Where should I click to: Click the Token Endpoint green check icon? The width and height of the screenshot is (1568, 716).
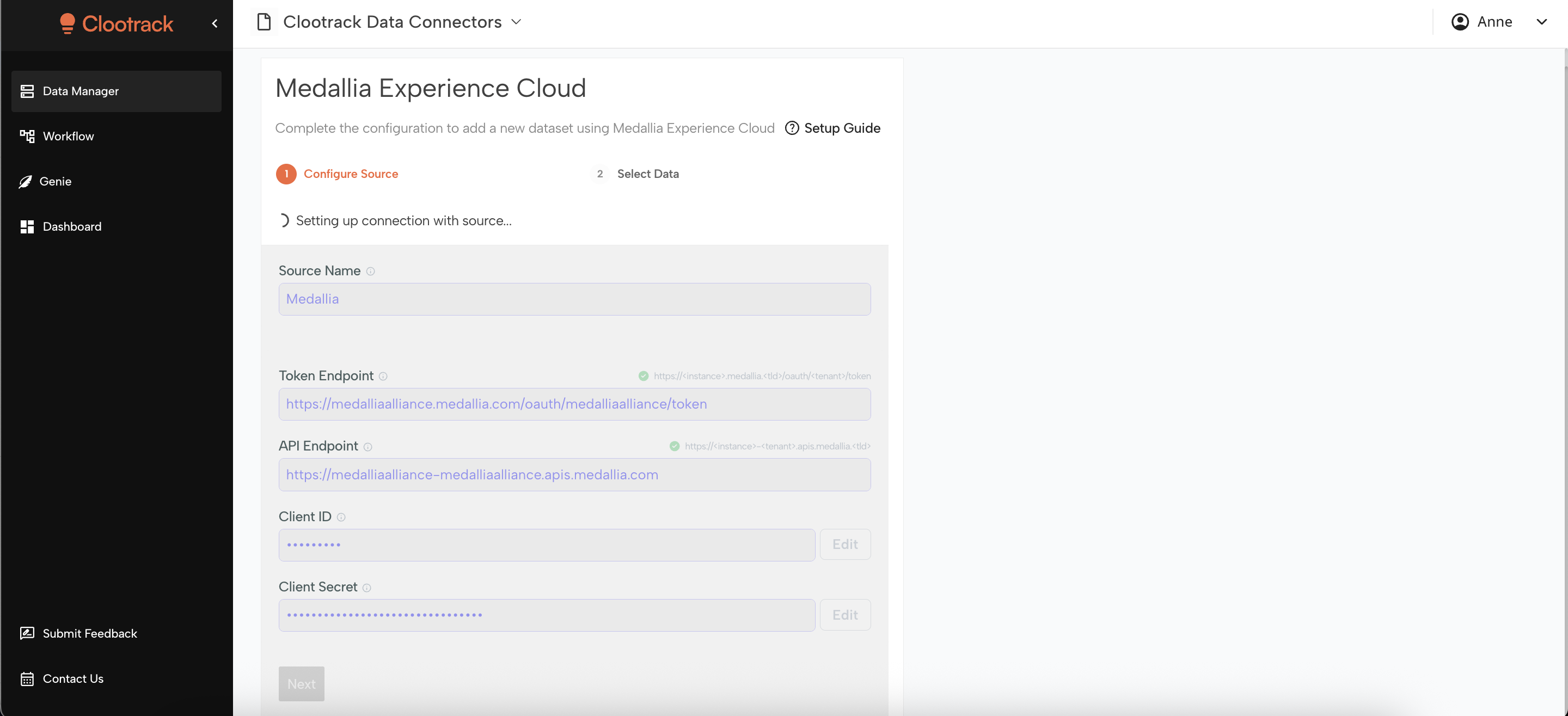pyautogui.click(x=643, y=376)
